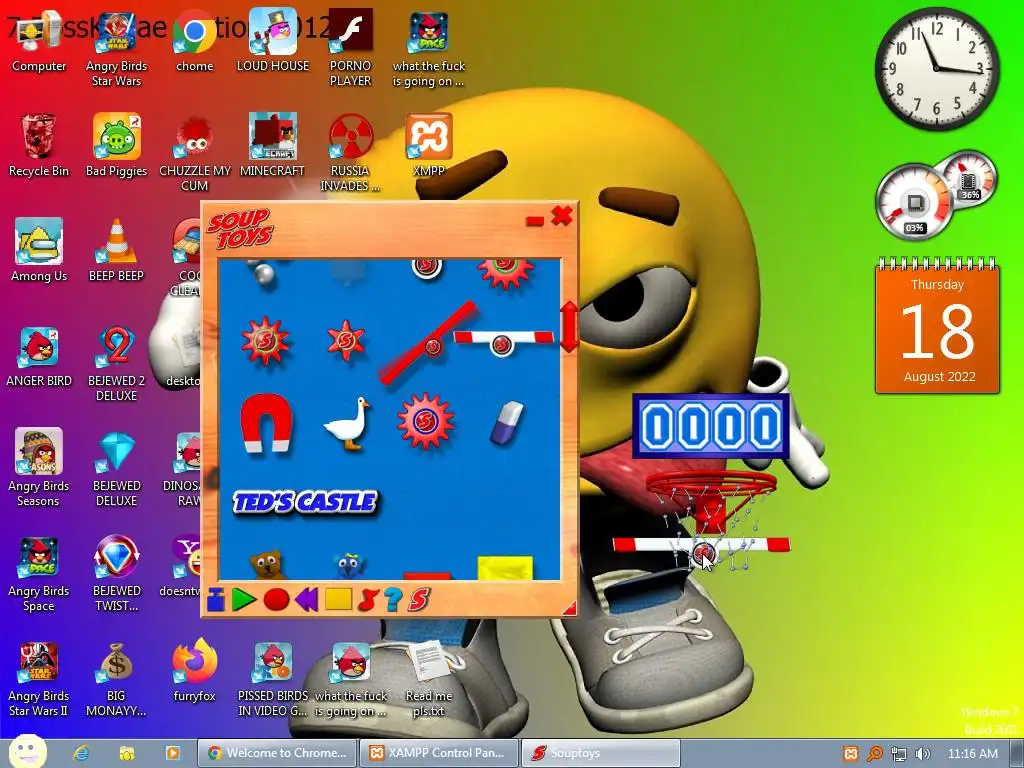Open the BIG MONAYY money bag icon

[116, 679]
